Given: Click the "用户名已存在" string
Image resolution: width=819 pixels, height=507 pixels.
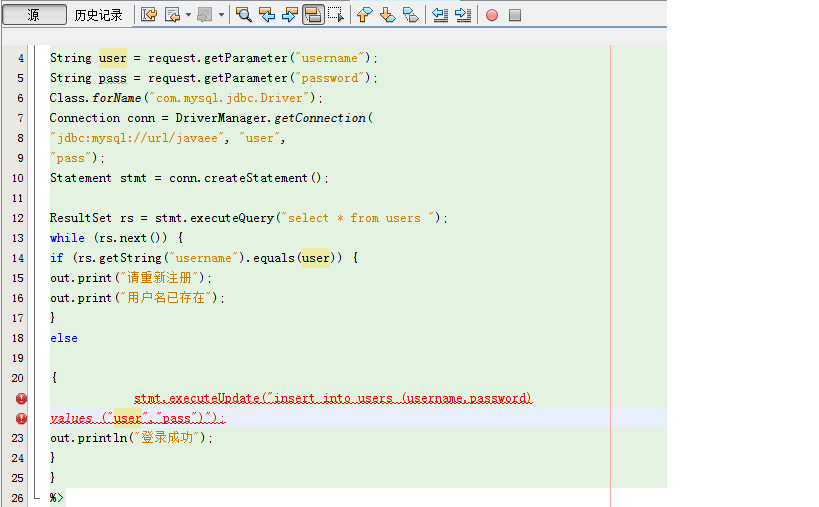Looking at the screenshot, I should pyautogui.click(x=166, y=298).
